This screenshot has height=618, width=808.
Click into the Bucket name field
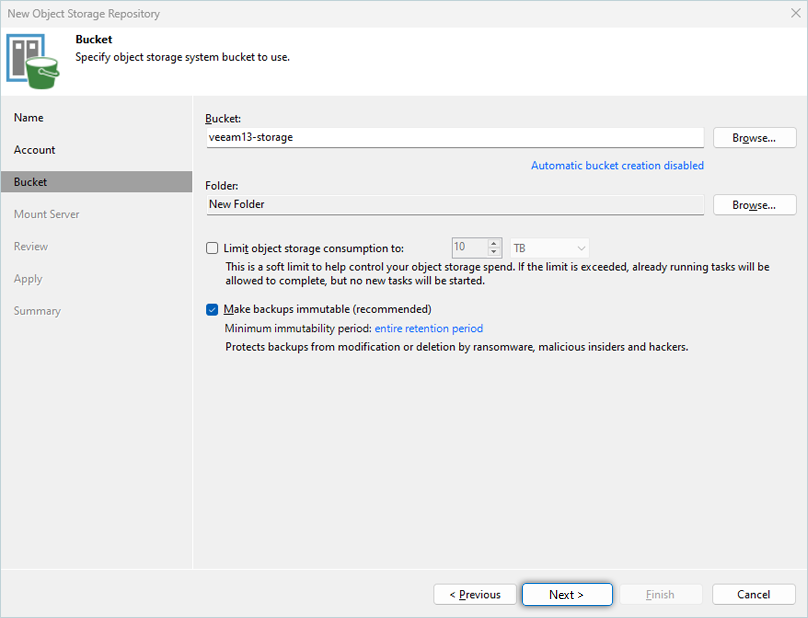click(454, 138)
